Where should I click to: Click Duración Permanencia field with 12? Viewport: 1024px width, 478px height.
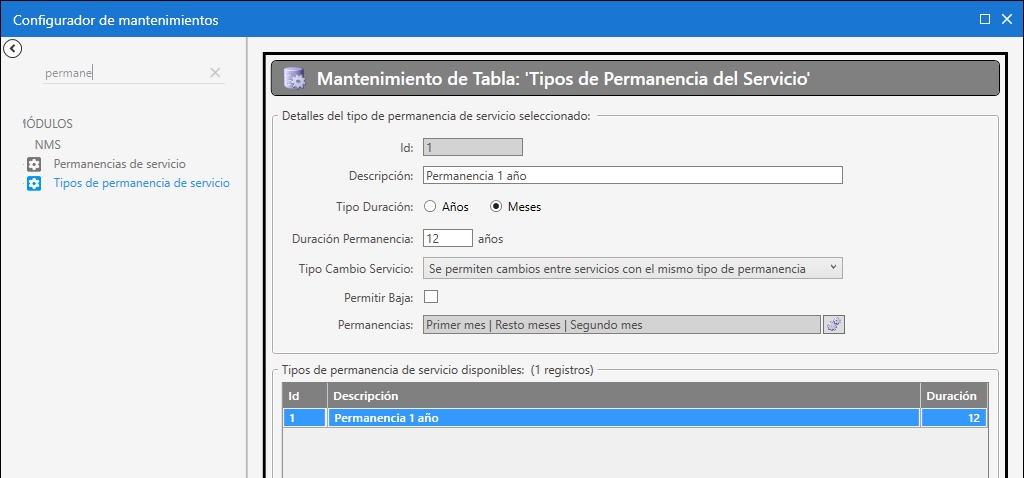(448, 238)
